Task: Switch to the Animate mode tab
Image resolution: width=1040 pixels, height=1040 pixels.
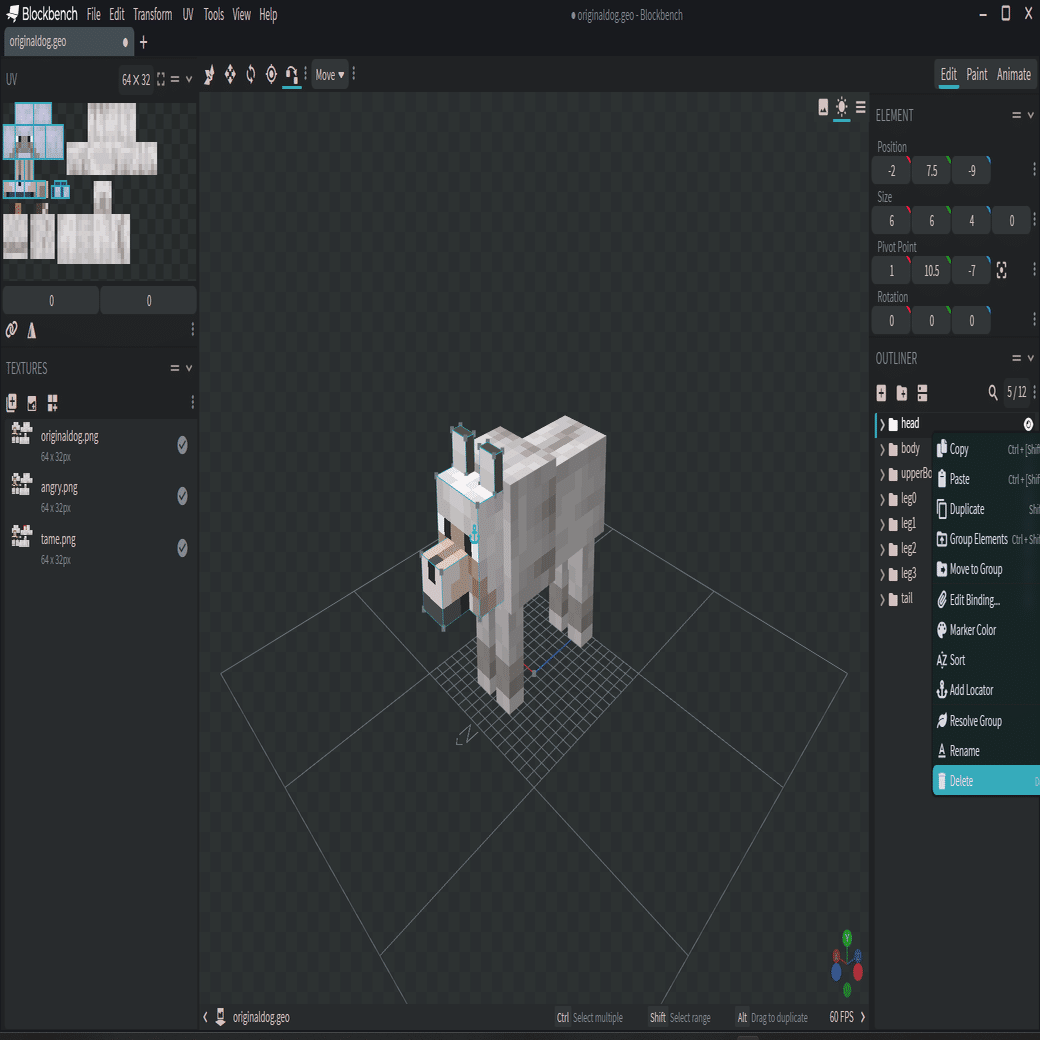Action: pos(1013,74)
